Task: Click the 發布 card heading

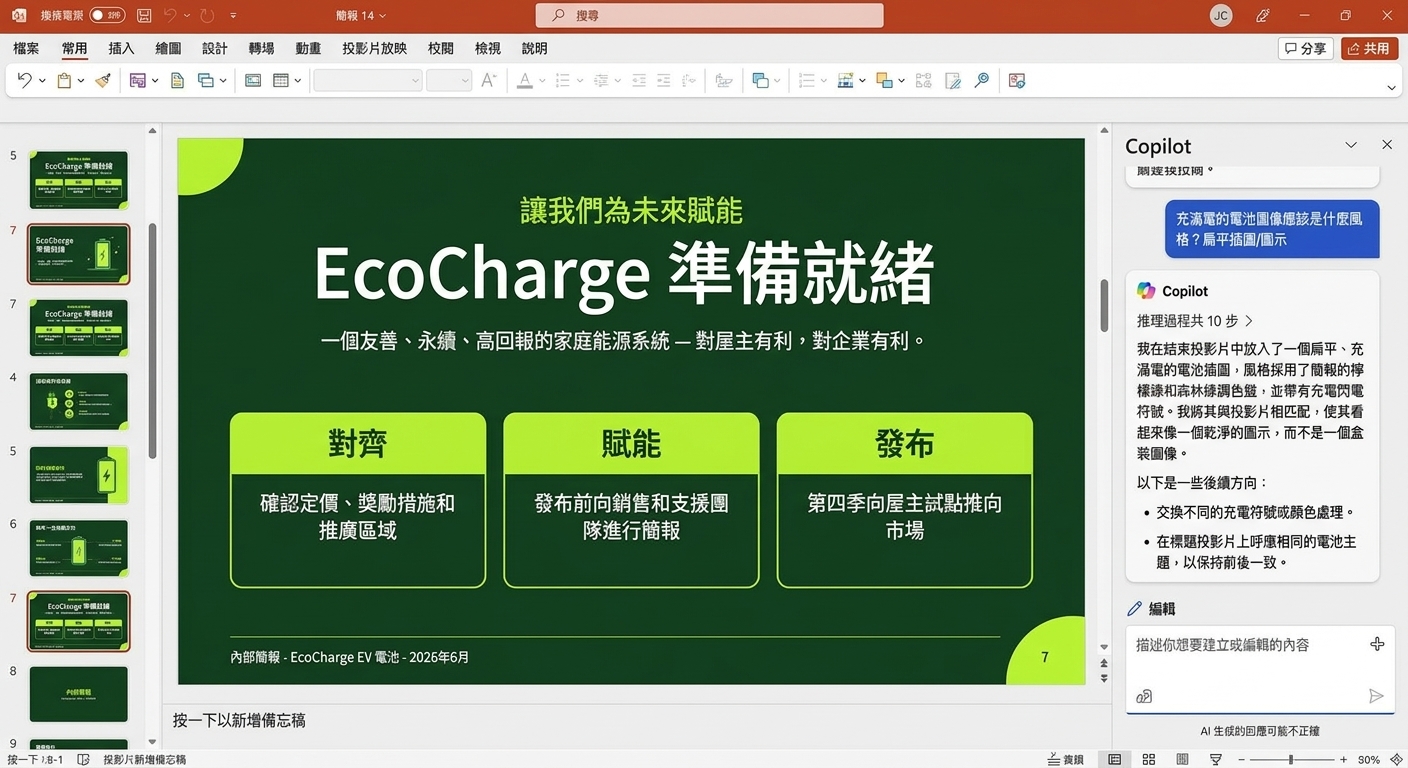Action: click(x=904, y=443)
